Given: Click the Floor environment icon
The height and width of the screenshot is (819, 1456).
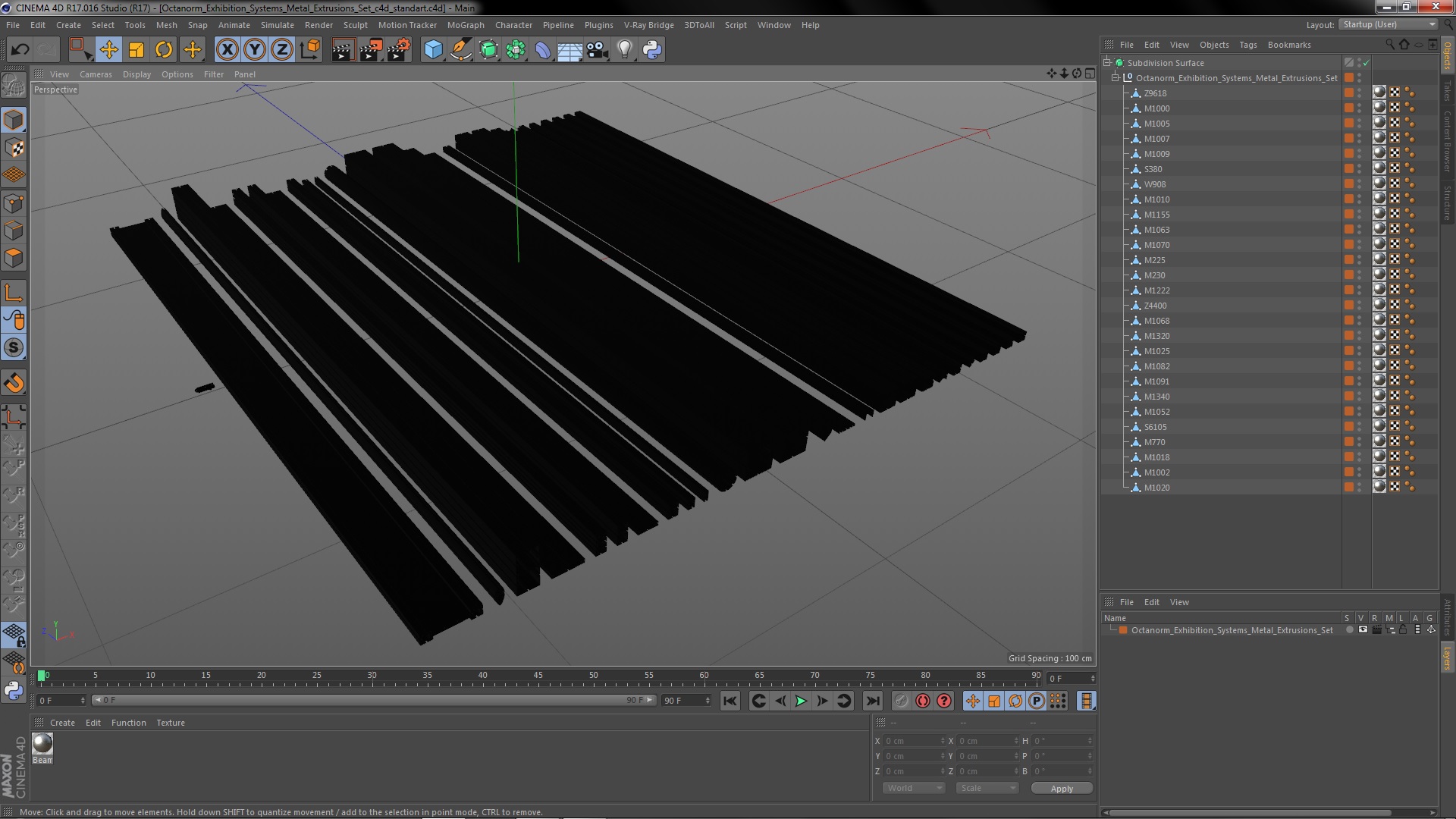Looking at the screenshot, I should click(570, 50).
